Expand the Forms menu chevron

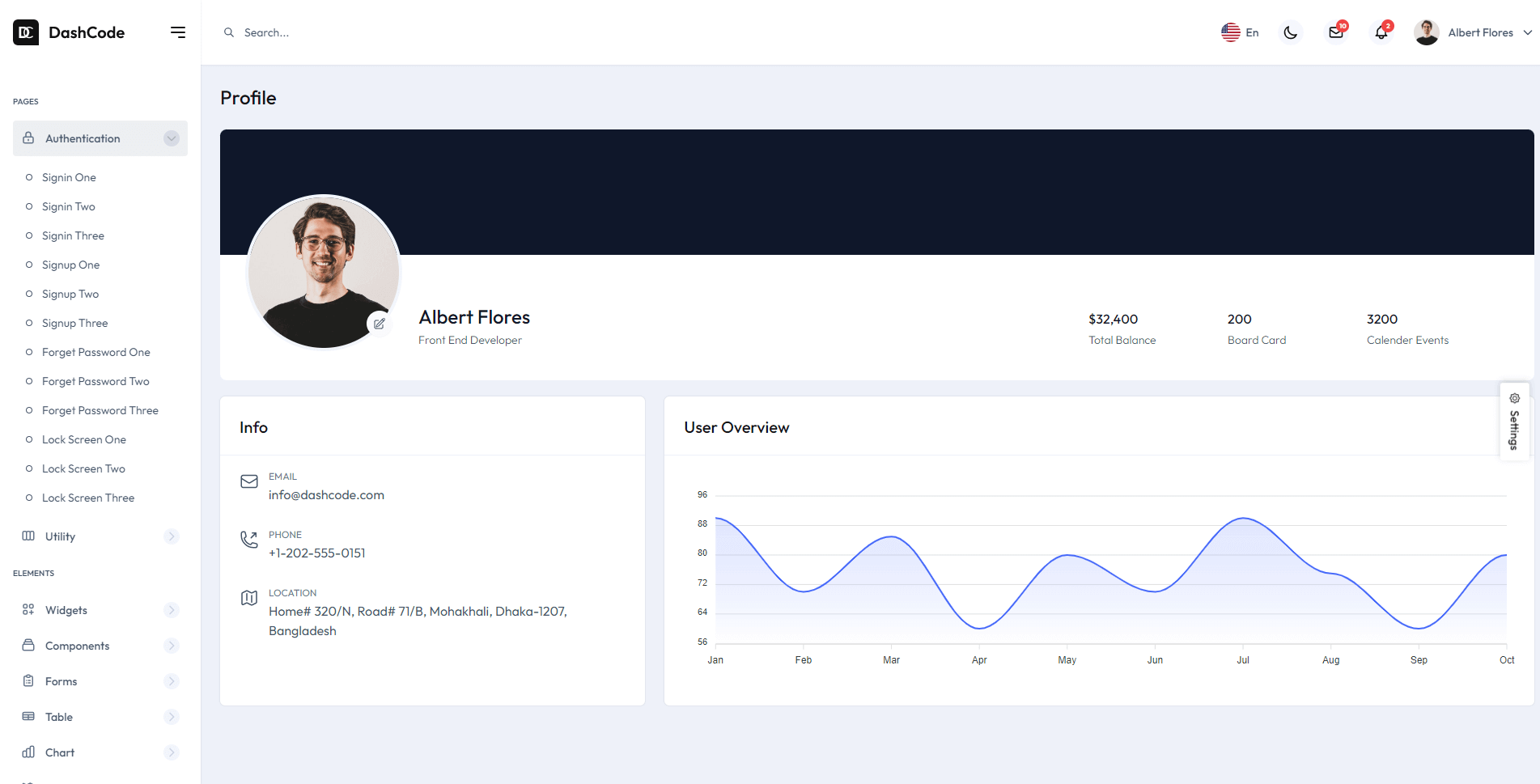(172, 681)
